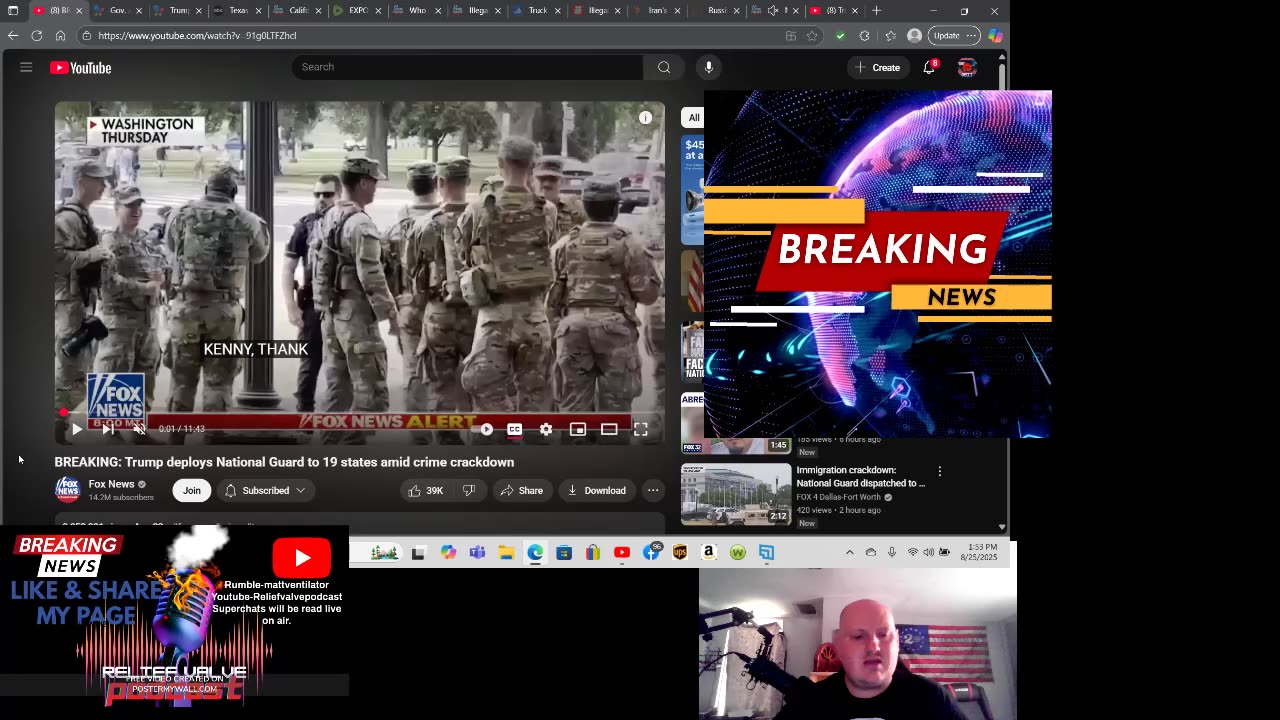The height and width of the screenshot is (720, 1280).
Task: Dislike this video
Action: (469, 490)
